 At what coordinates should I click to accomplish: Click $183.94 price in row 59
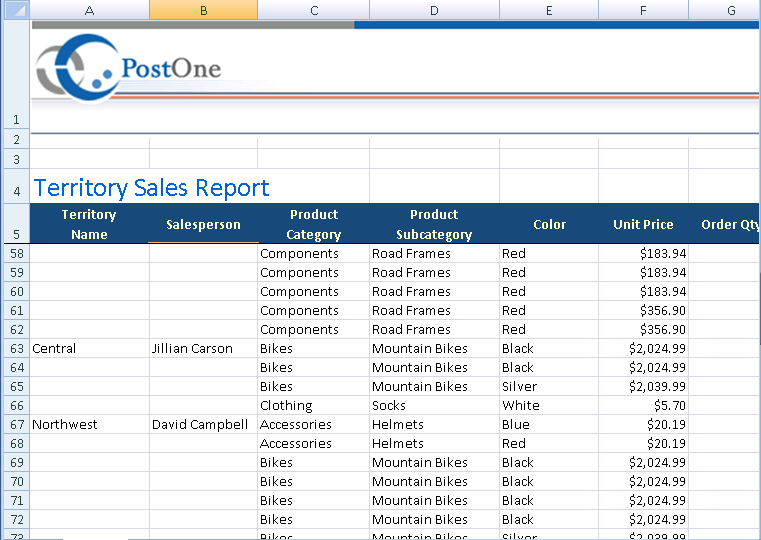point(644,273)
